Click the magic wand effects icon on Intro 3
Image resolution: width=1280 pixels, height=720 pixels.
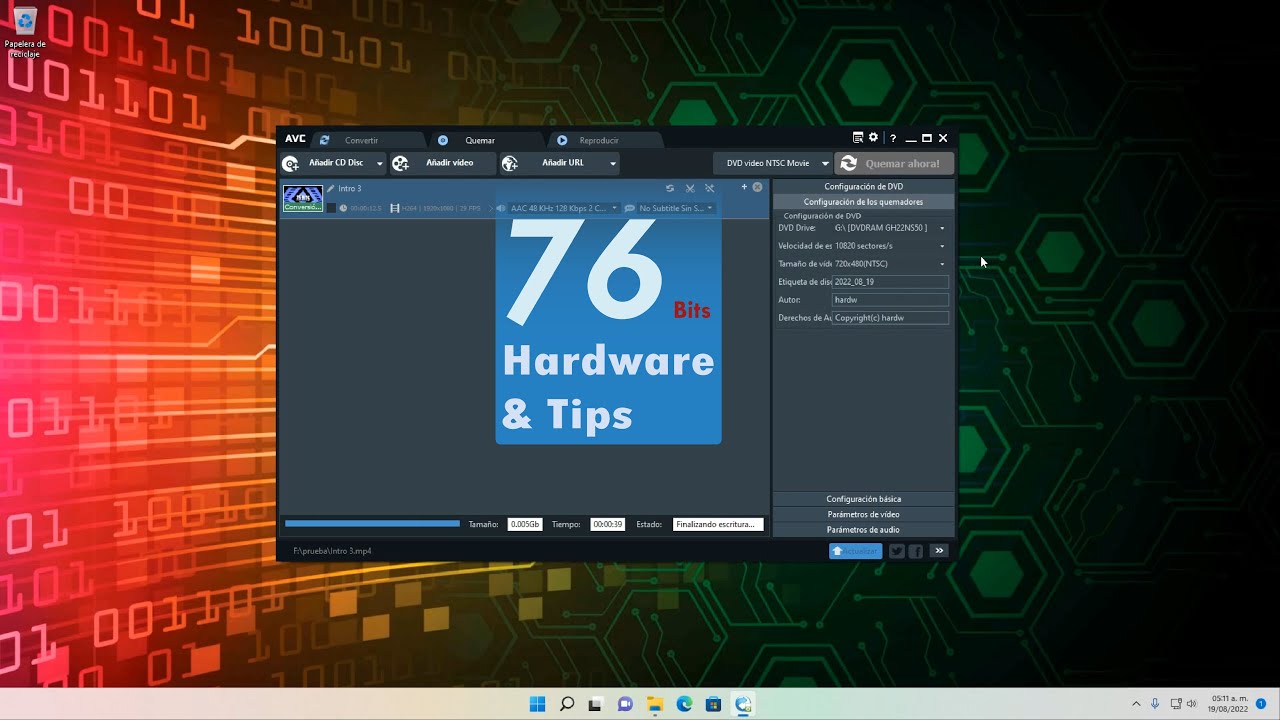tap(710, 188)
